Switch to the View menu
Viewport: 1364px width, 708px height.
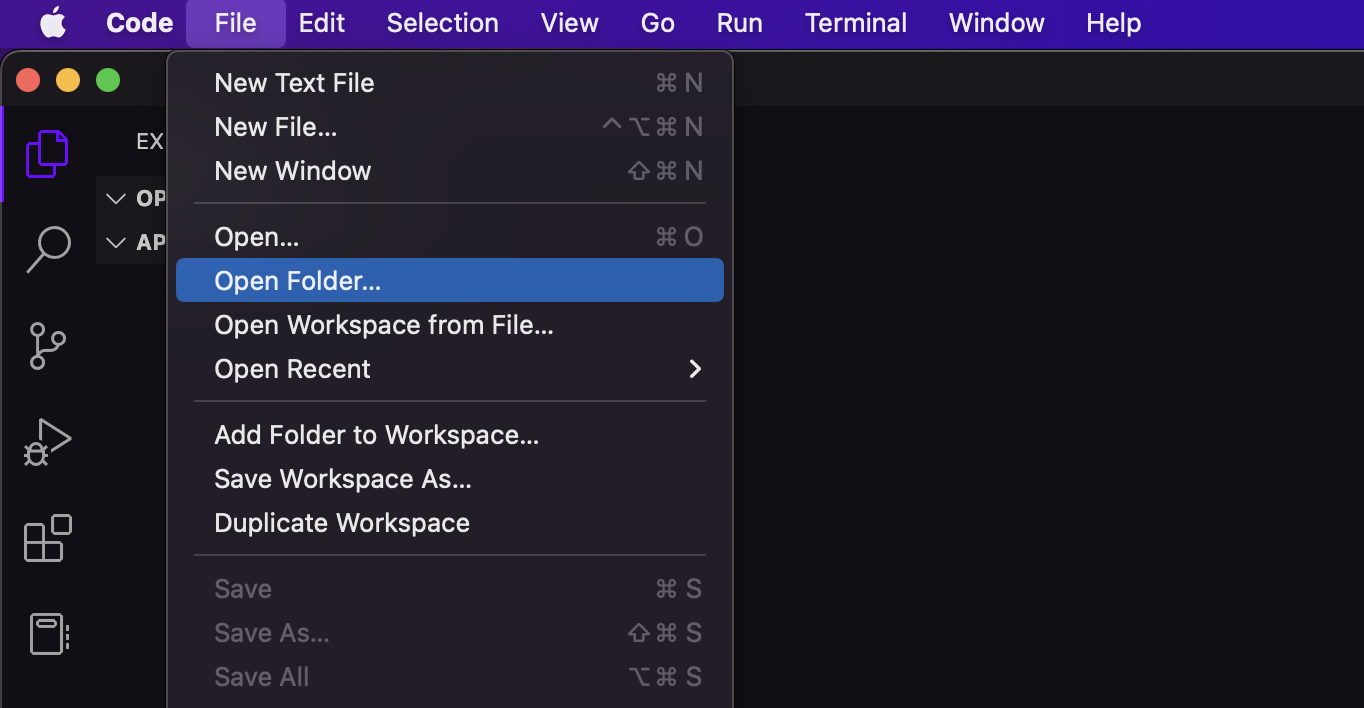point(568,23)
